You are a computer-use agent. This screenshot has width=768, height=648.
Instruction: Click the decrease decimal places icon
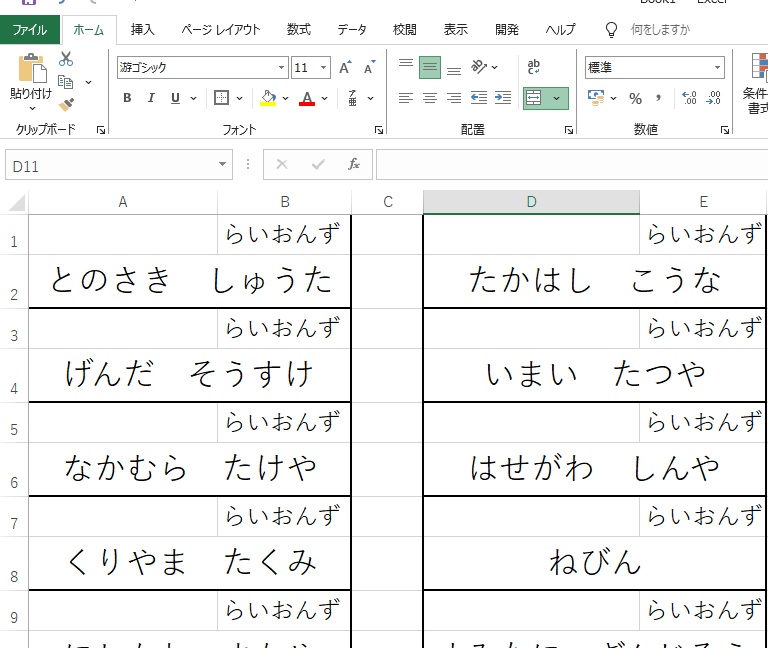pyautogui.click(x=713, y=98)
